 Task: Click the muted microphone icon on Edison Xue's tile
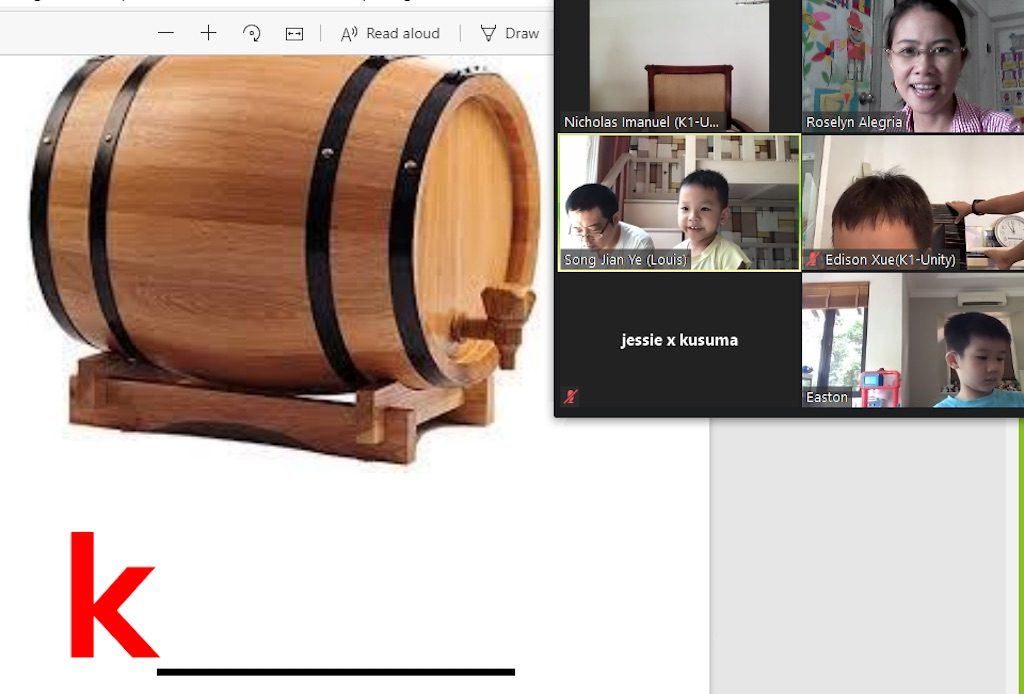click(x=814, y=260)
